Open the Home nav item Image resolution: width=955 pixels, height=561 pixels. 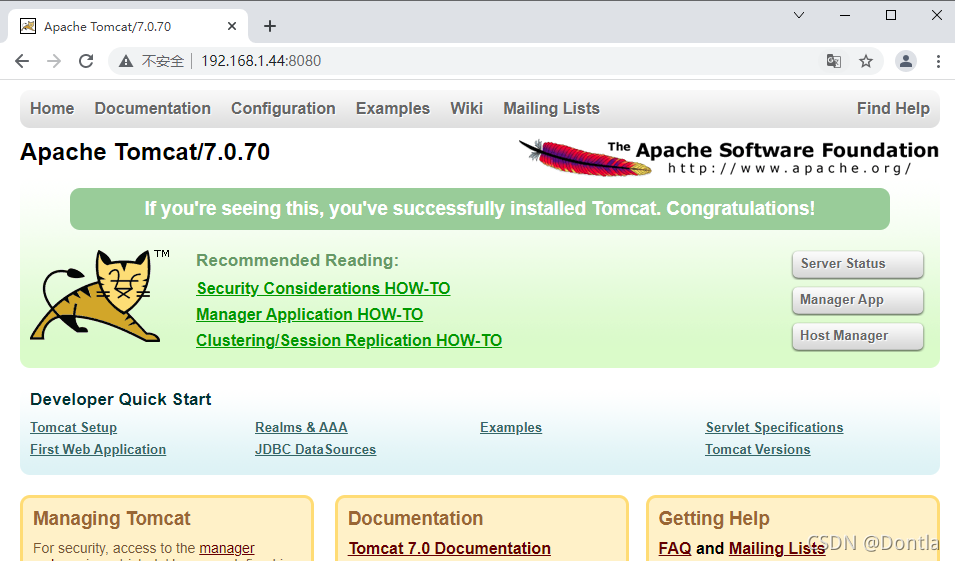click(52, 108)
